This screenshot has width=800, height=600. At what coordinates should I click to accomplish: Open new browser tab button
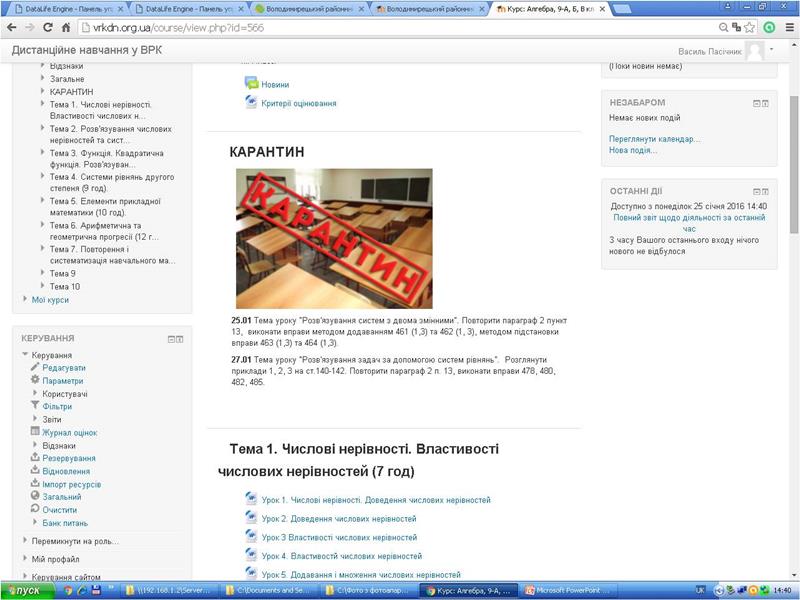[620, 9]
